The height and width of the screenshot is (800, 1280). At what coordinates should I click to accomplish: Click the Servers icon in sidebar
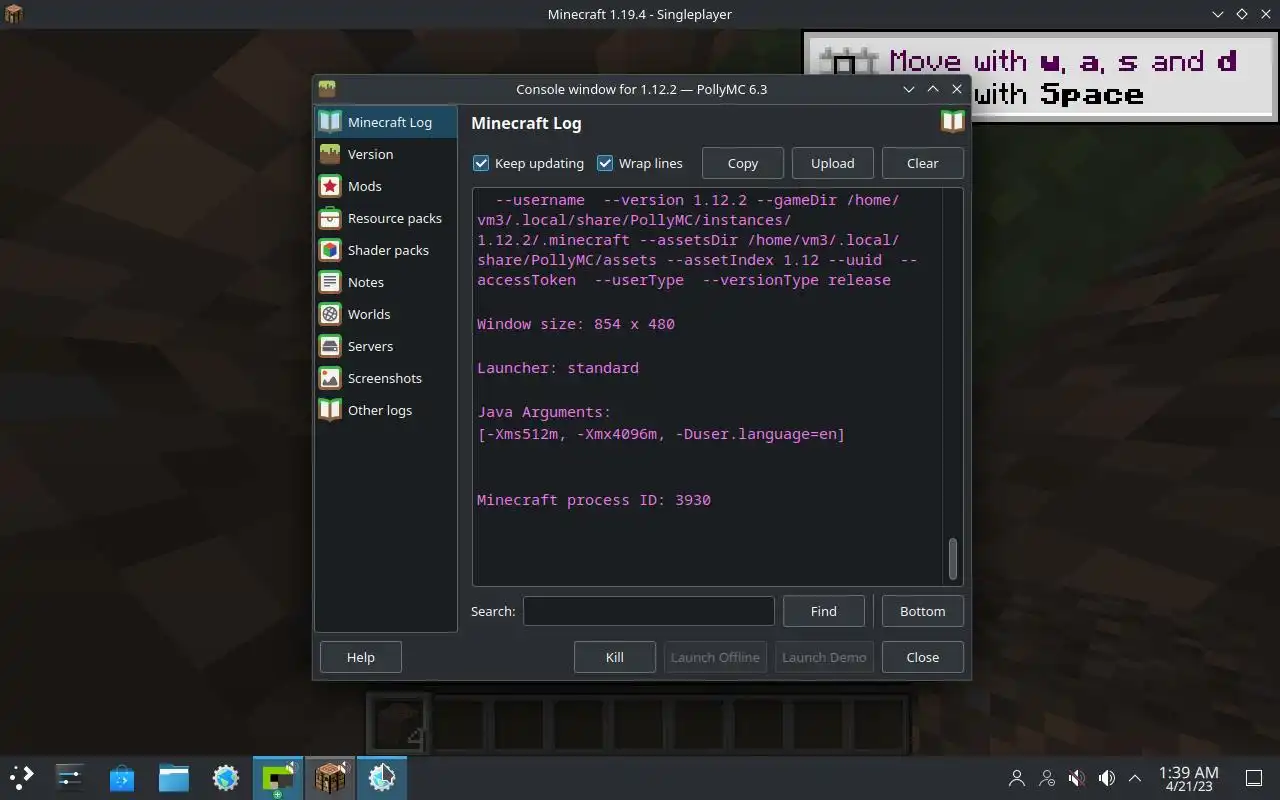point(330,346)
